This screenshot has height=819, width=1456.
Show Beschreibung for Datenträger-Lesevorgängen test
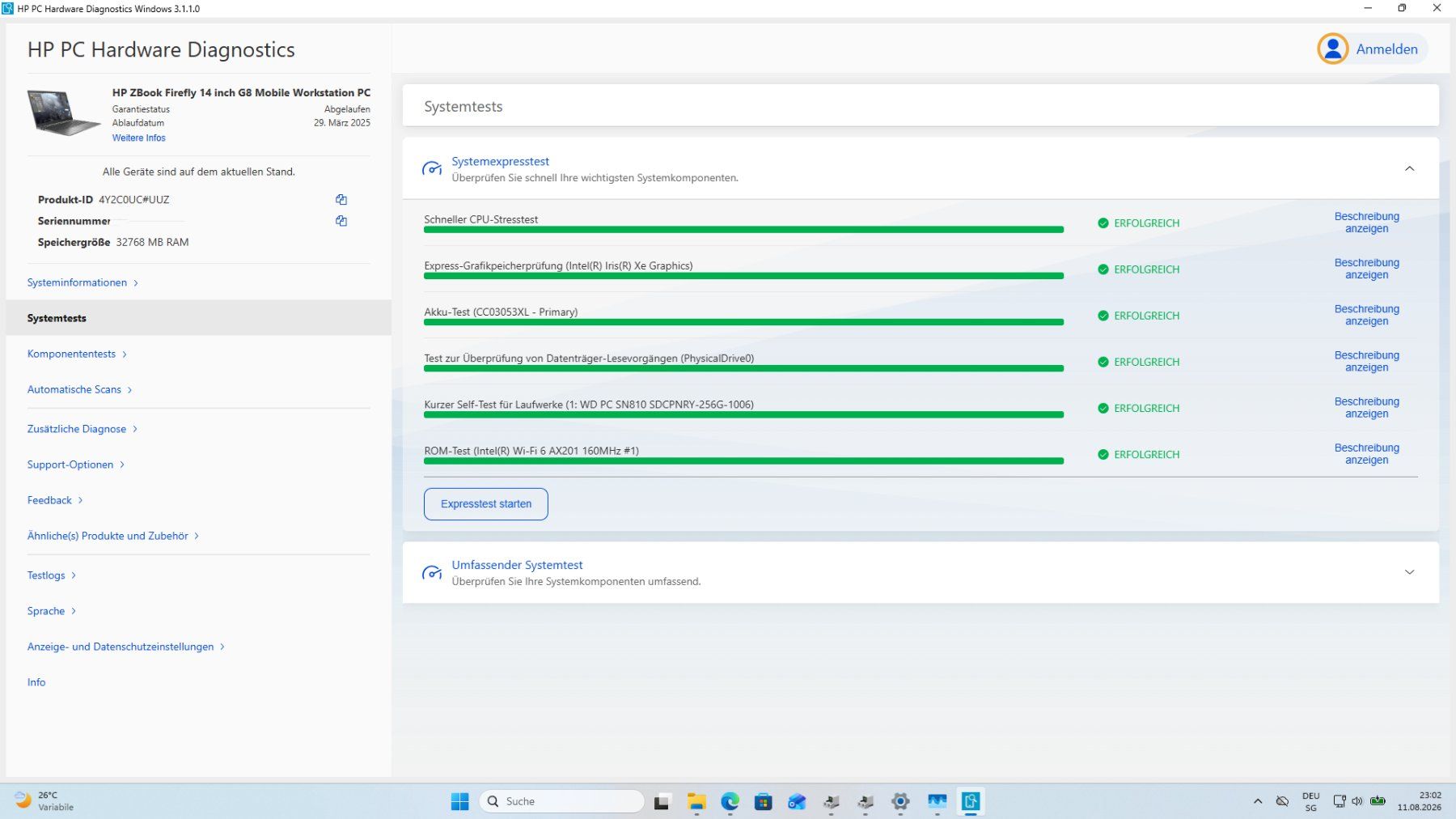(x=1366, y=361)
